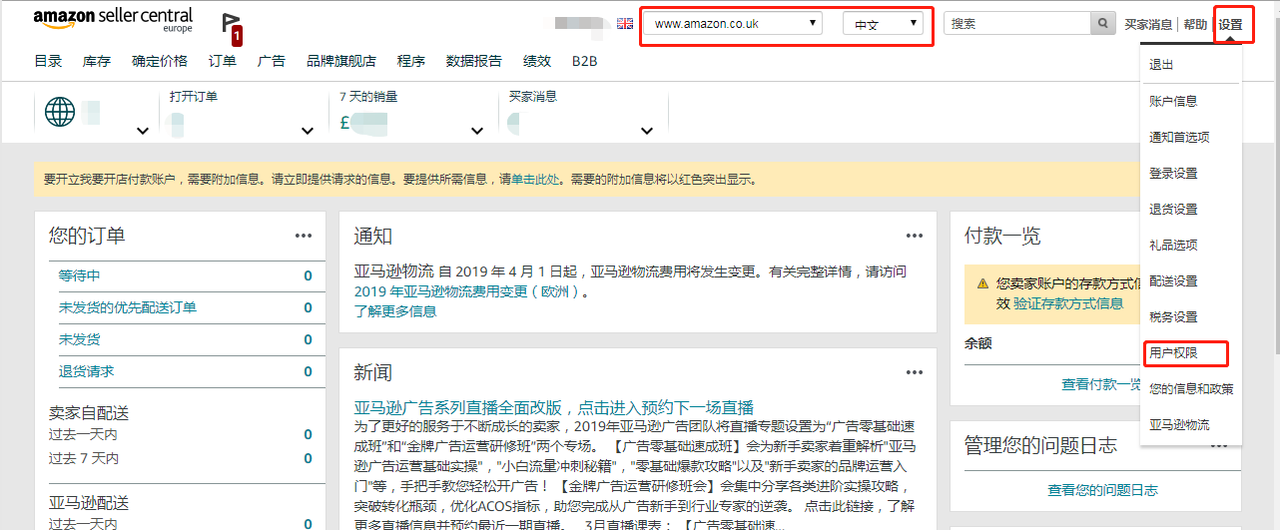Open the 品牌旗舰店 menu
1280x530 pixels.
[341, 61]
